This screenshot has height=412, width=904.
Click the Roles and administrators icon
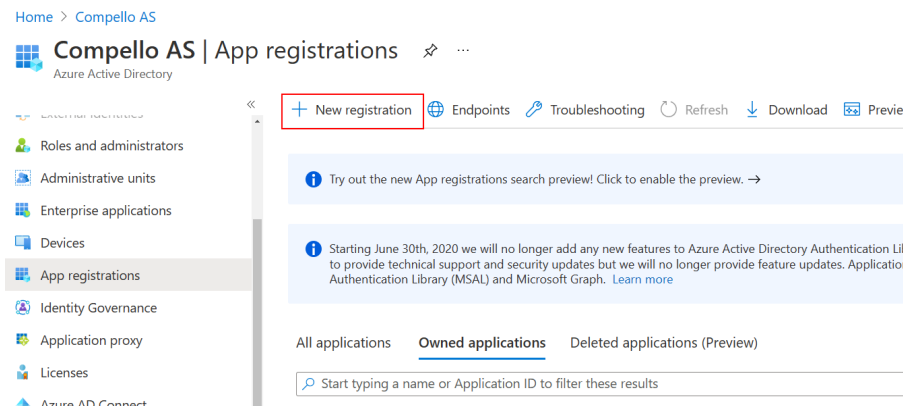22,146
